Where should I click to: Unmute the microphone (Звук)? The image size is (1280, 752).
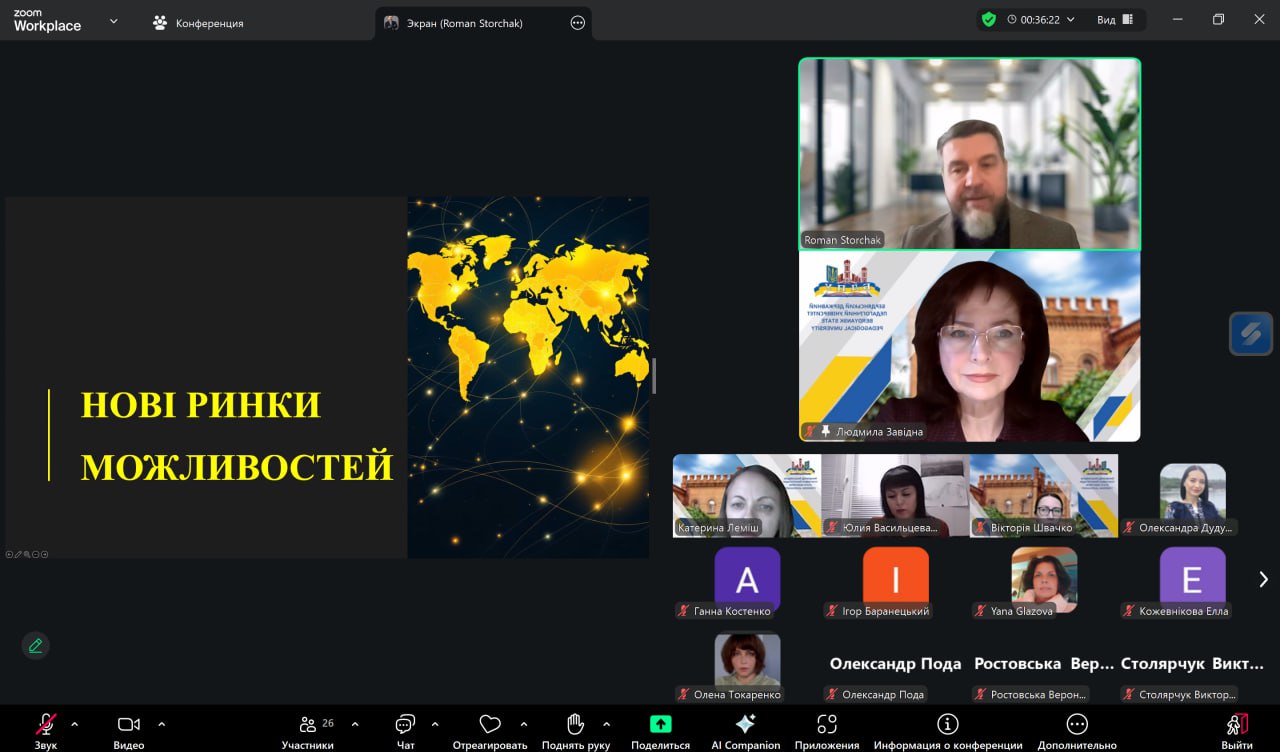(x=46, y=725)
